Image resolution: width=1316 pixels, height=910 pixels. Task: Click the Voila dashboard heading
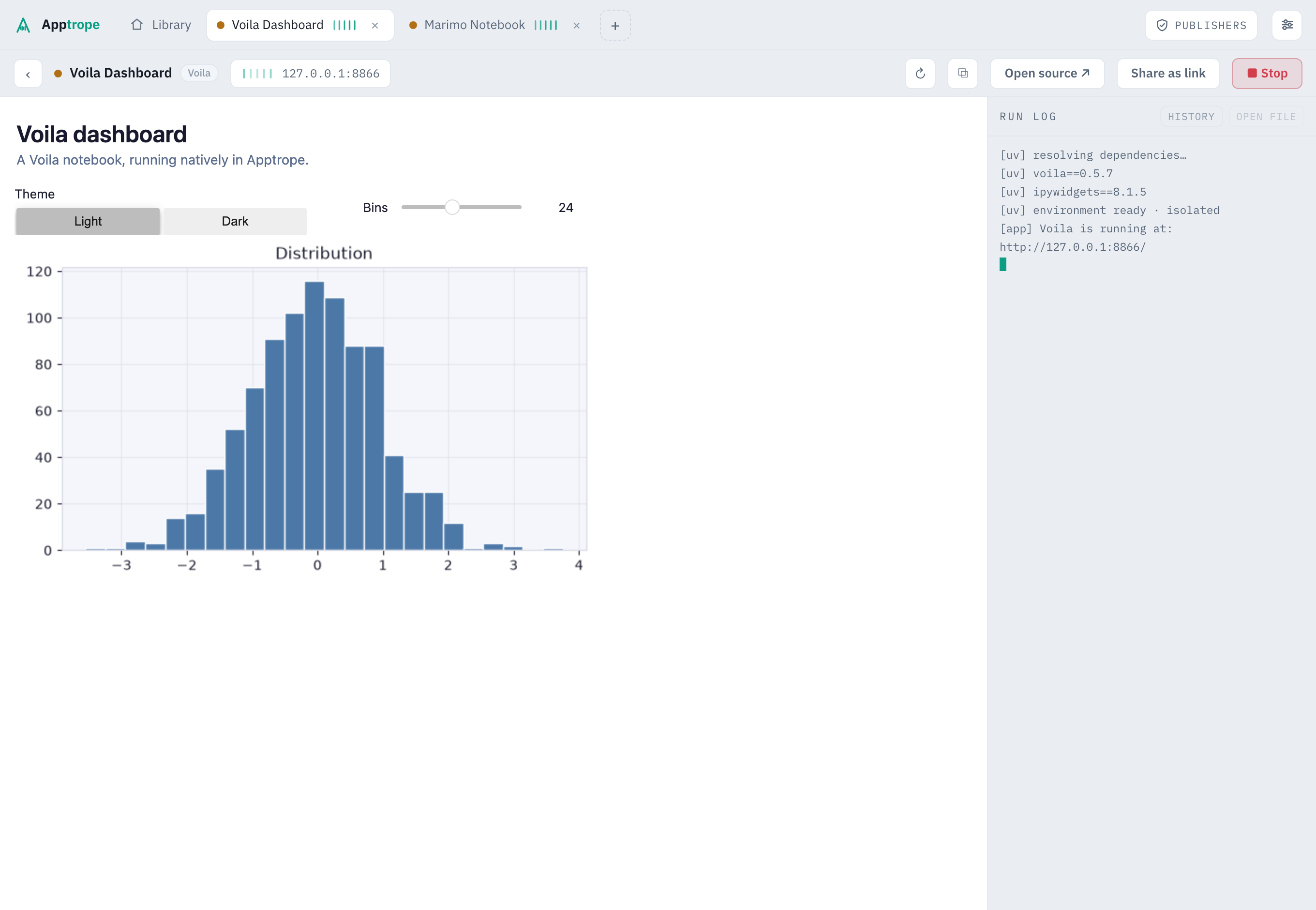[x=102, y=134]
